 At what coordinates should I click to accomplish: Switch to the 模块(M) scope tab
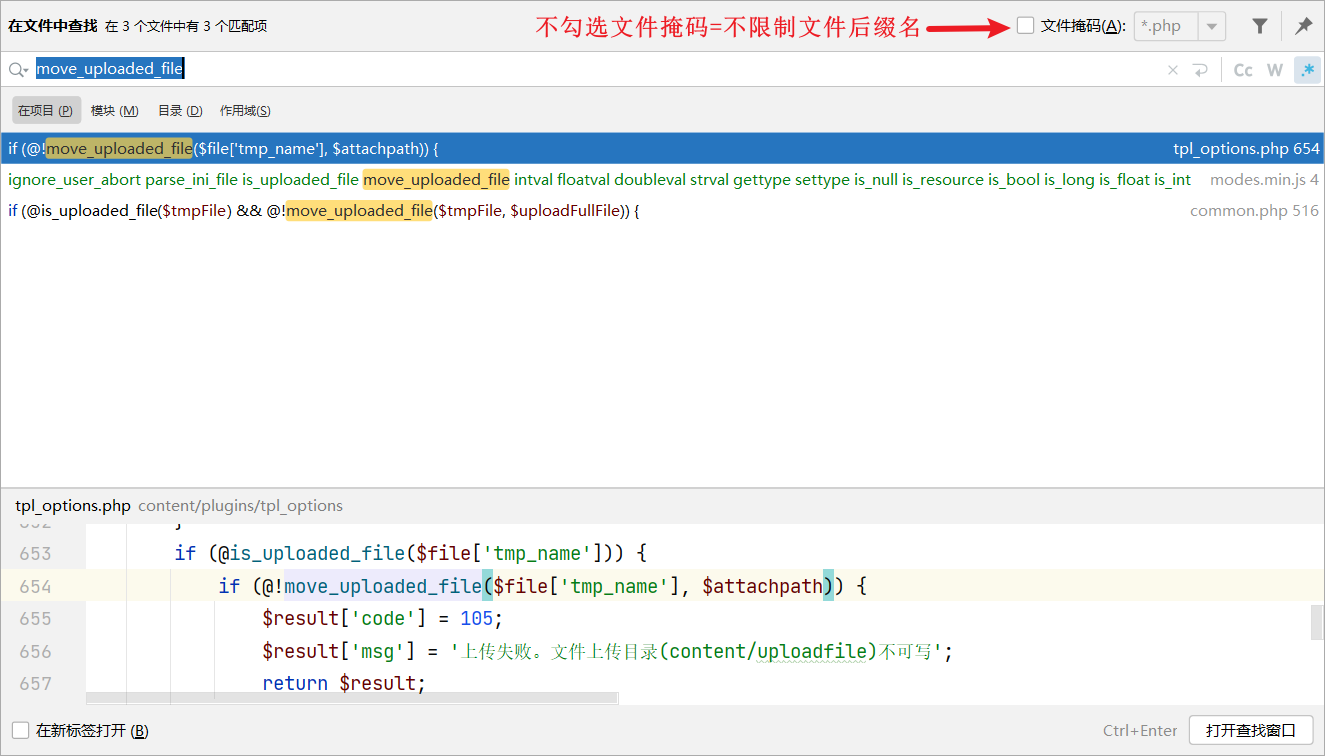pyautogui.click(x=115, y=111)
